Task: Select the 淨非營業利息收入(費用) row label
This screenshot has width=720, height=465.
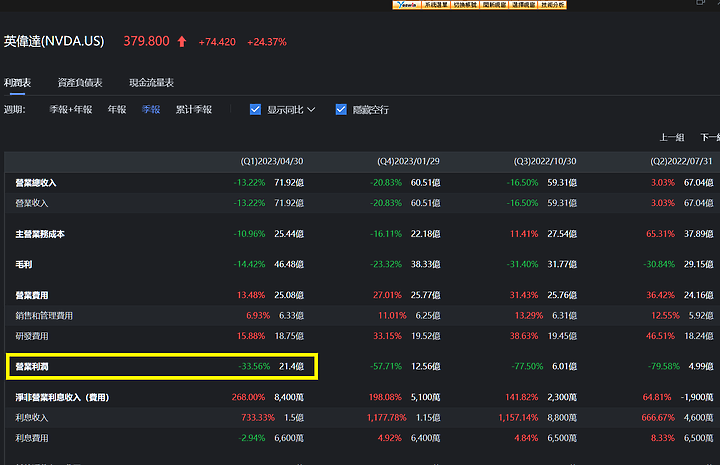Action: (62, 397)
